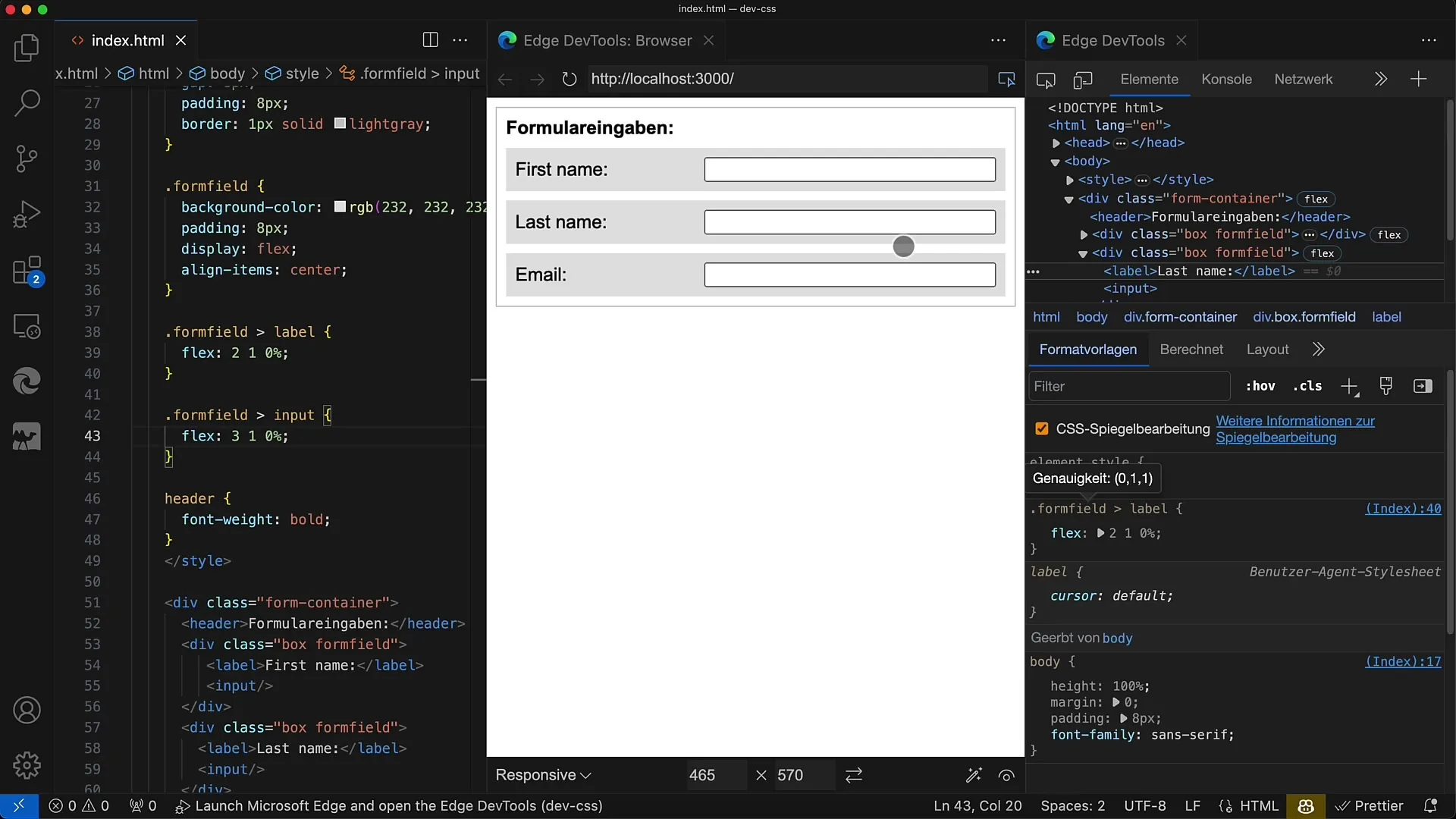
Task: Add a new DevTools tool tab
Action: pos(1418,79)
